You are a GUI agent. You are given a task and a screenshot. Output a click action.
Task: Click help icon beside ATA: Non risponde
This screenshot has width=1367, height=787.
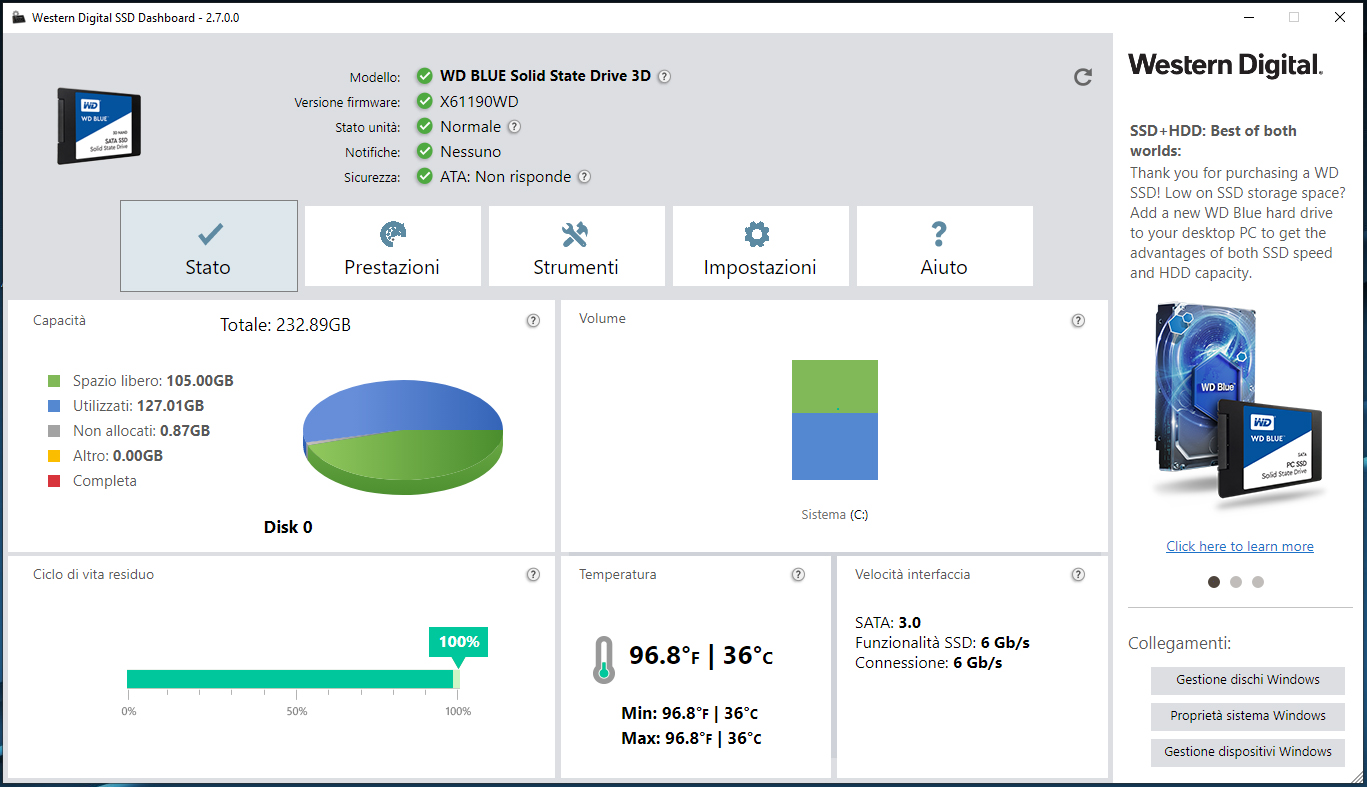[x=584, y=177]
